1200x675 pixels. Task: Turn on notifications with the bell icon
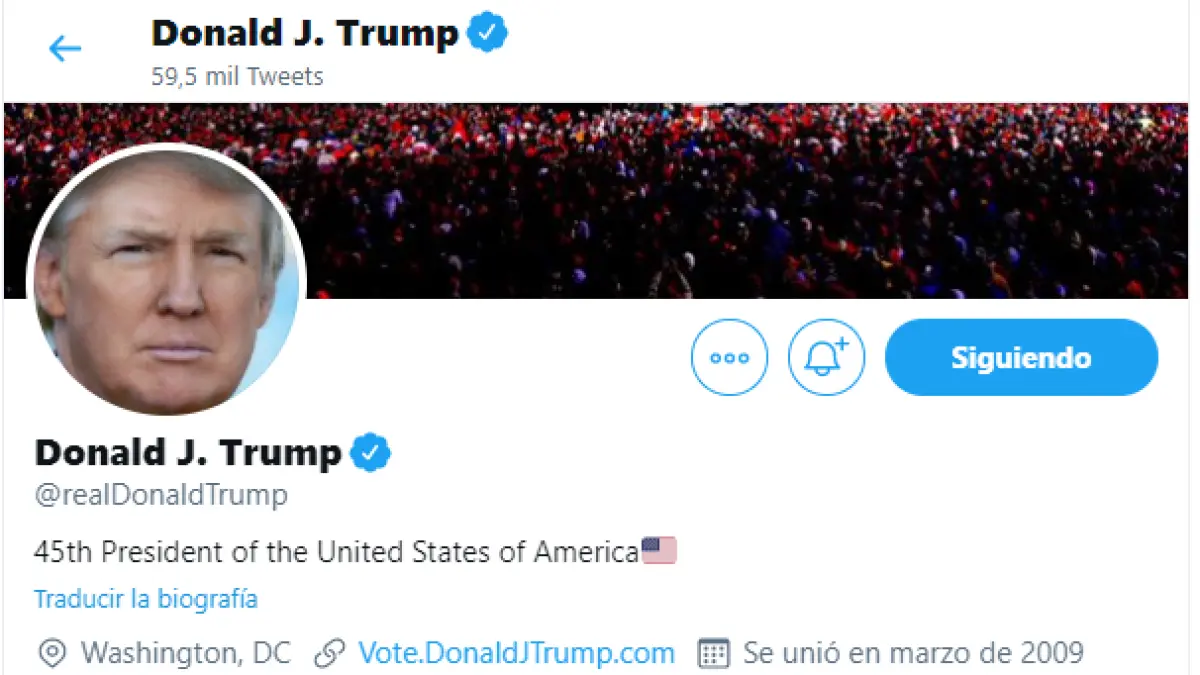coord(826,357)
